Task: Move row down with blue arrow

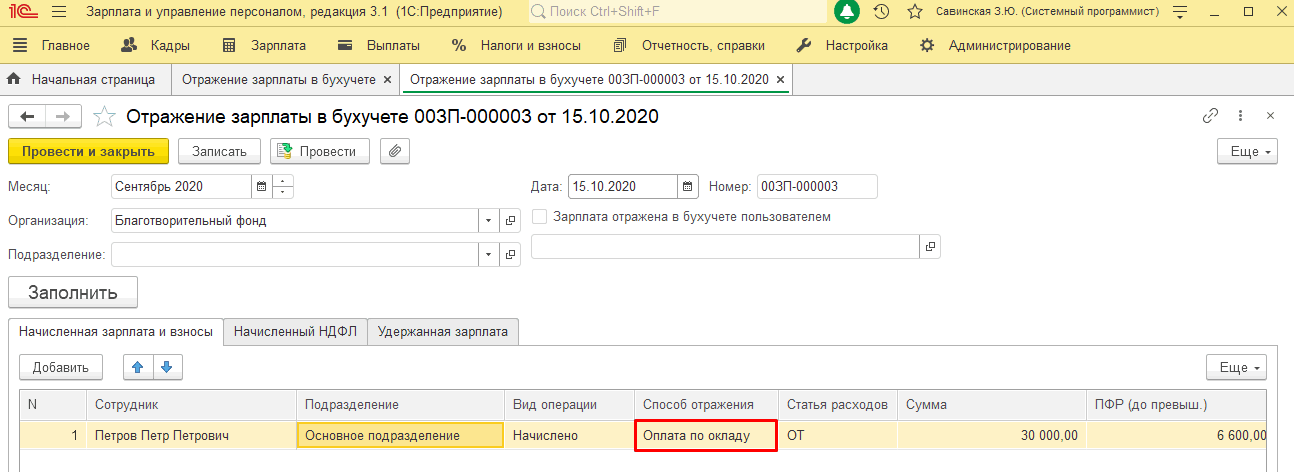Action: tap(166, 367)
